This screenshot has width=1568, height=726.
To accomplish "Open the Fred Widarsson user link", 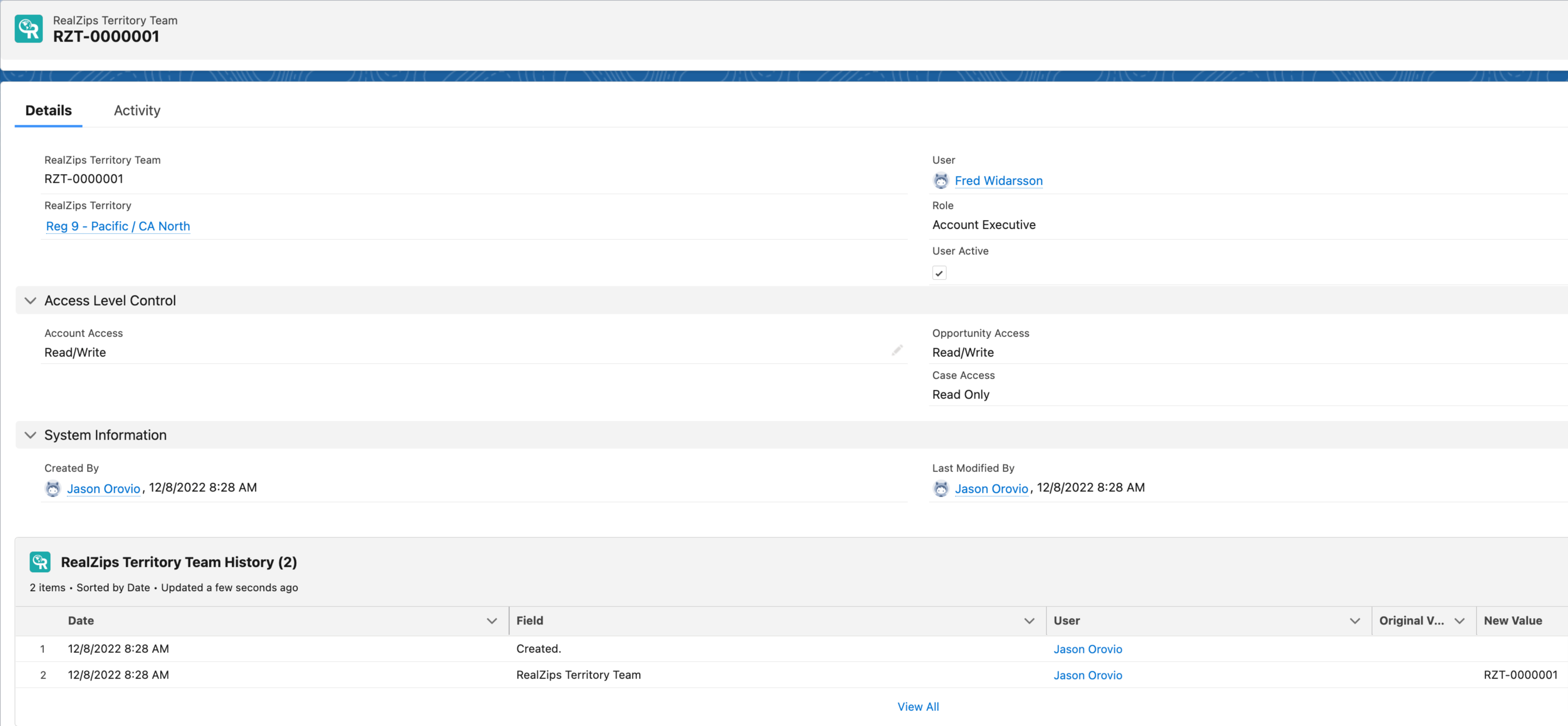I will point(998,181).
